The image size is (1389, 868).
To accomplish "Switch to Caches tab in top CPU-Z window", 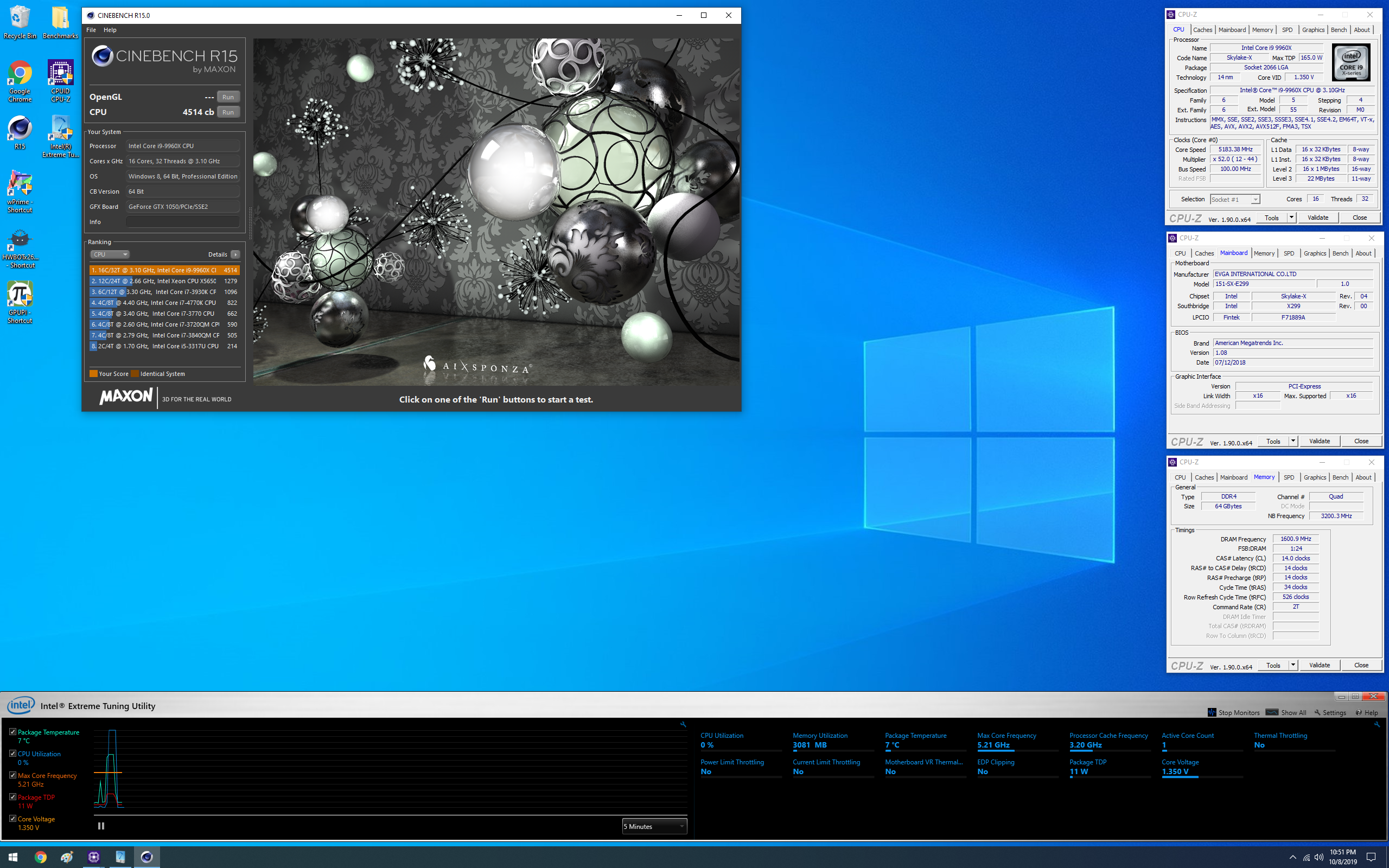I will [x=1202, y=30].
